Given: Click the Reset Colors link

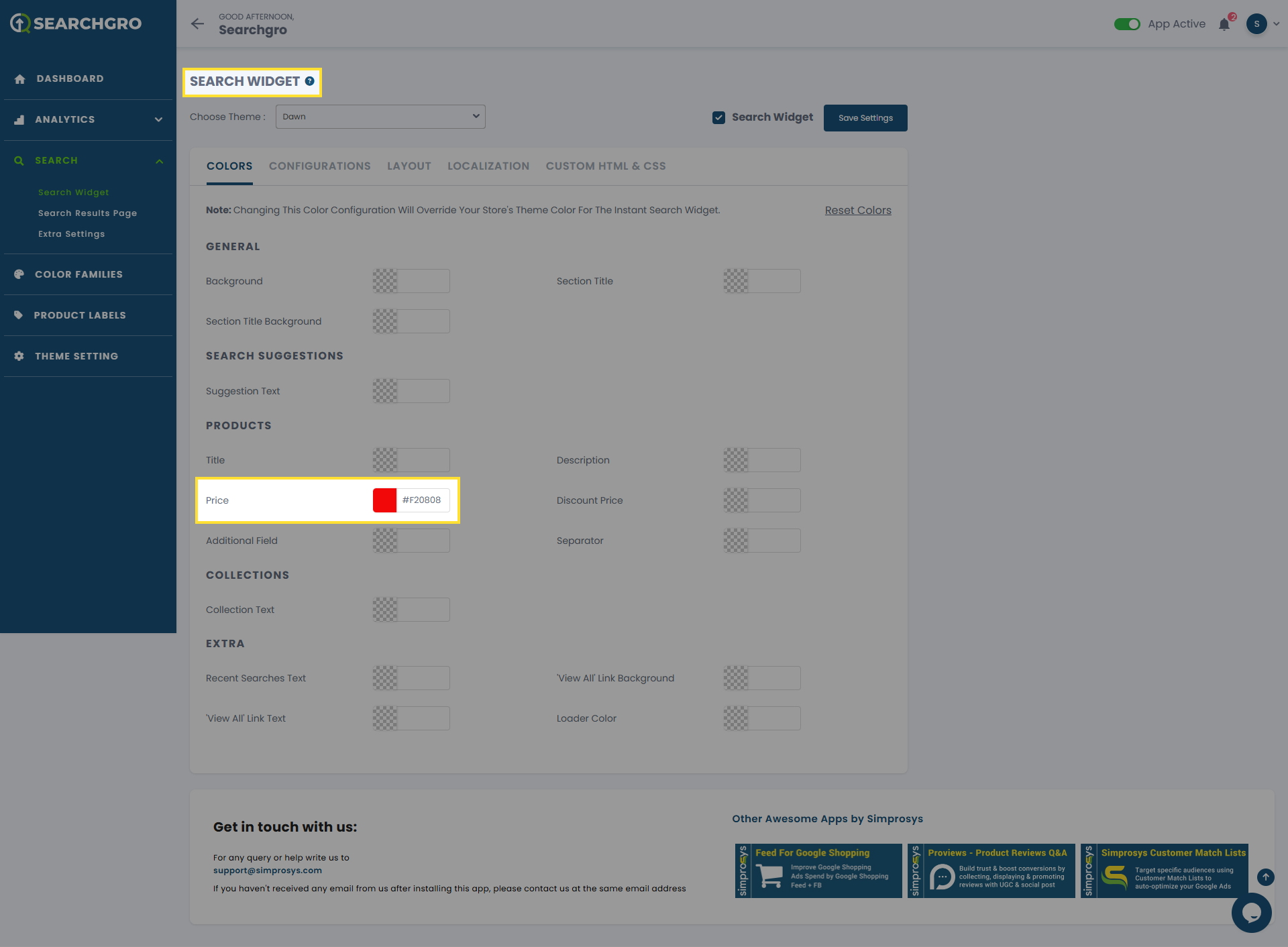Looking at the screenshot, I should [x=858, y=211].
